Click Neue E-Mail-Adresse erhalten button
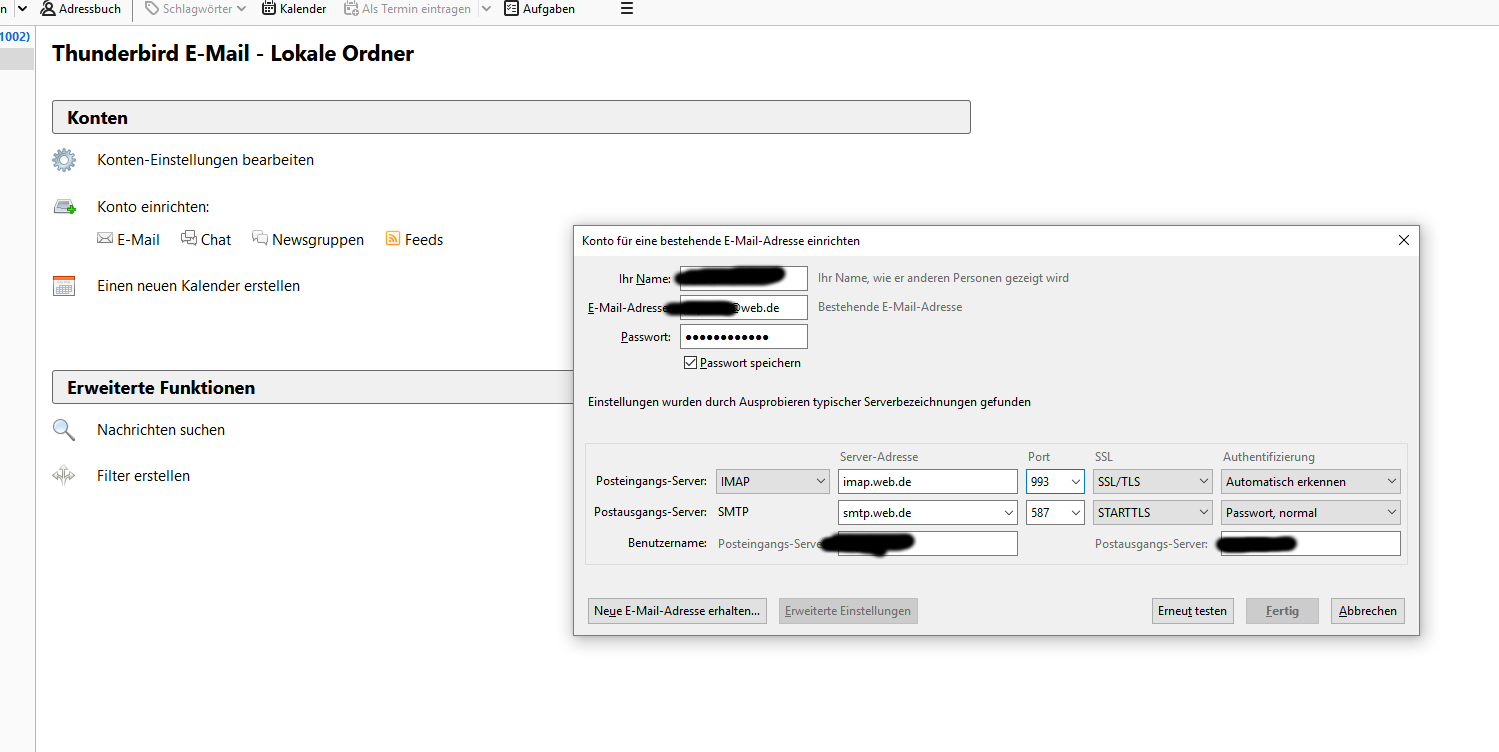The image size is (1499, 752). pyautogui.click(x=677, y=611)
